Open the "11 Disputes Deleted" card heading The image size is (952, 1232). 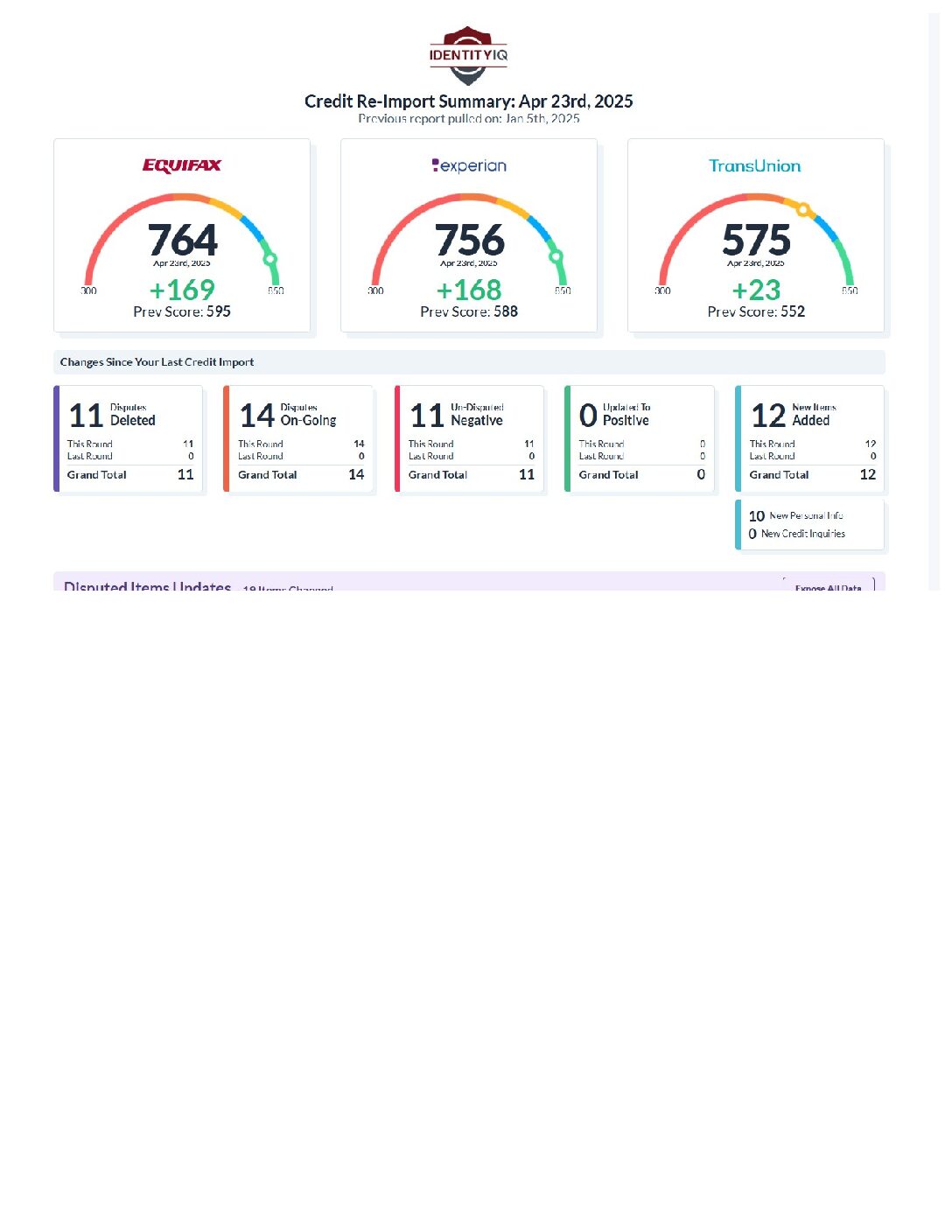pyautogui.click(x=112, y=415)
